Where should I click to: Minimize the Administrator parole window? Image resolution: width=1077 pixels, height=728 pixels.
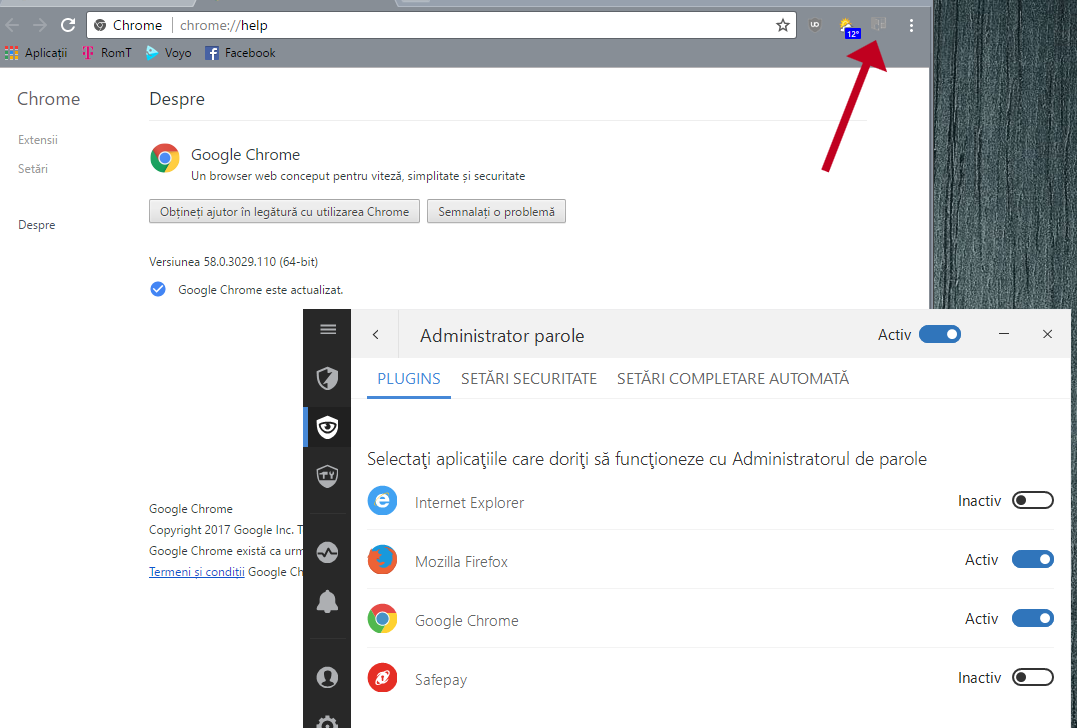1004,334
